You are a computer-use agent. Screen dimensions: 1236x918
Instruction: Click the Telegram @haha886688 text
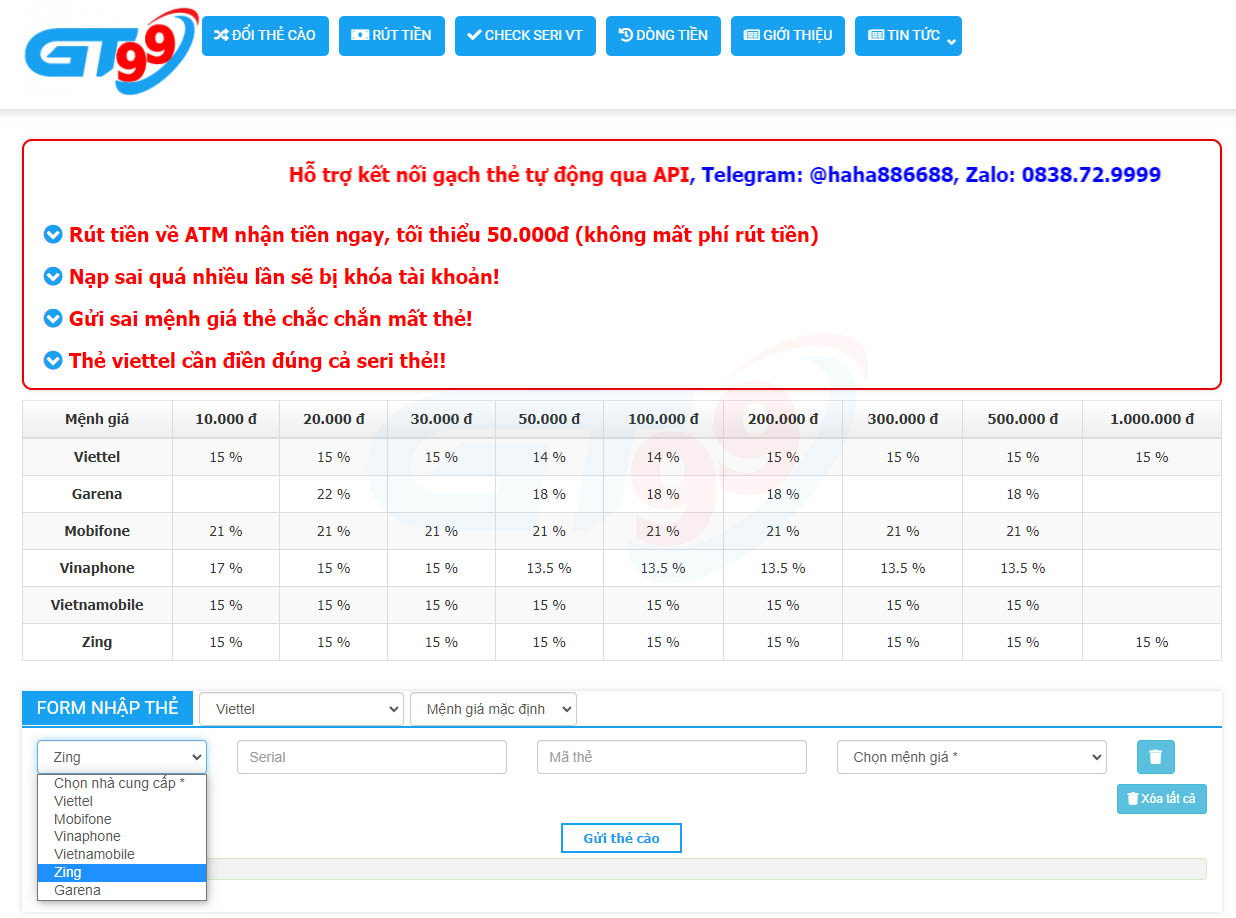click(x=827, y=175)
